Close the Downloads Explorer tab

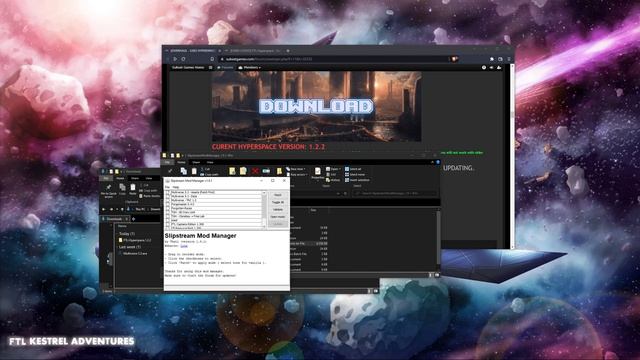tap(127, 219)
